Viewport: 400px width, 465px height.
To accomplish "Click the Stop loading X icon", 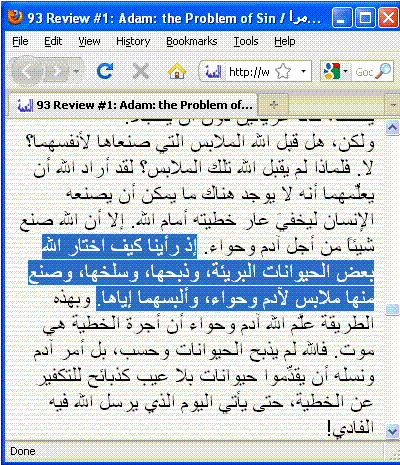I will 140,71.
